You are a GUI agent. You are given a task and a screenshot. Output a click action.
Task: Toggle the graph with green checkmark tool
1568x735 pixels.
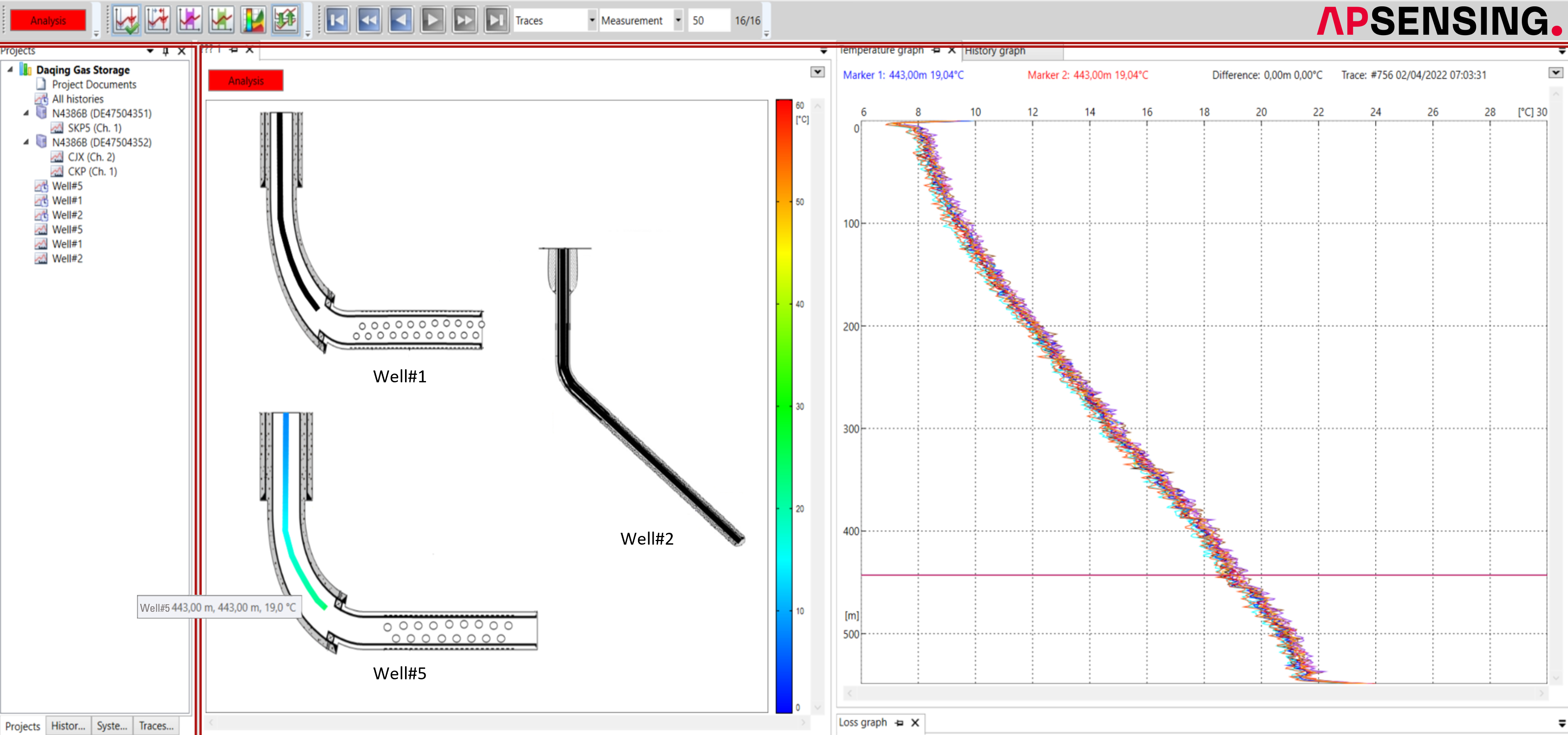[126, 20]
